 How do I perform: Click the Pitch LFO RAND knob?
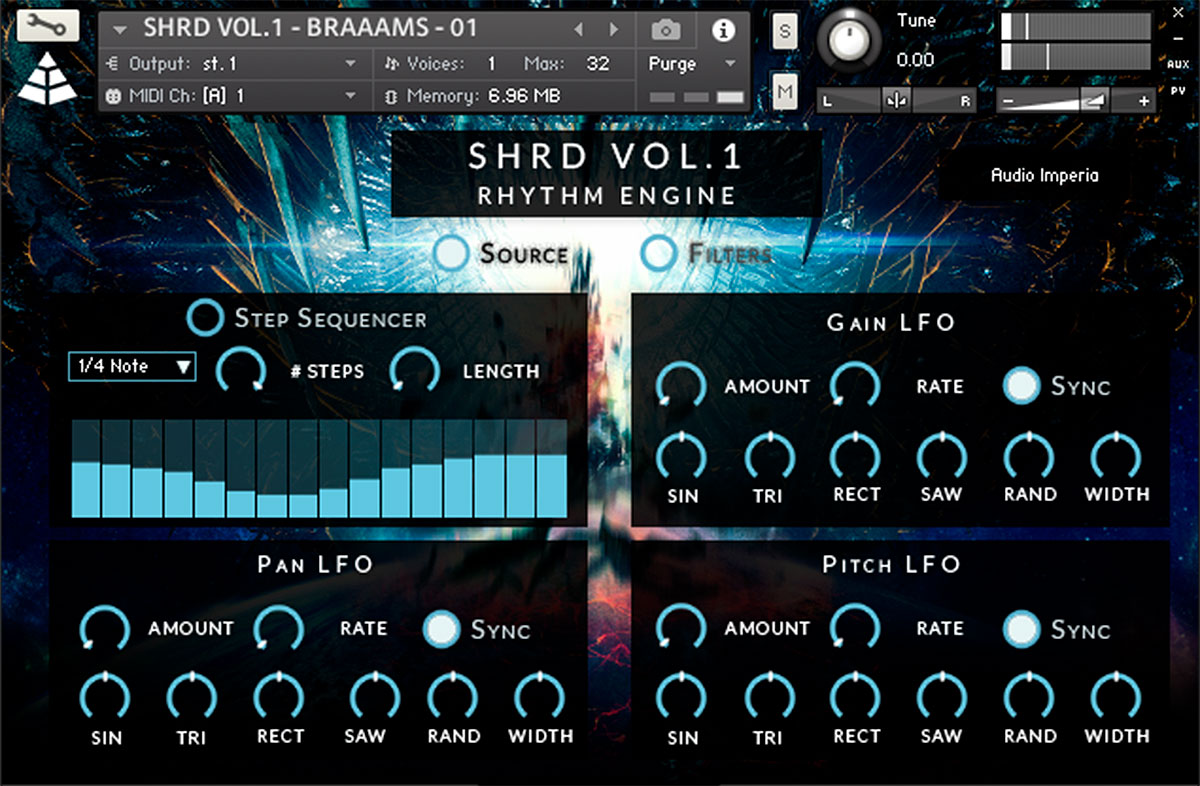click(x=1029, y=698)
